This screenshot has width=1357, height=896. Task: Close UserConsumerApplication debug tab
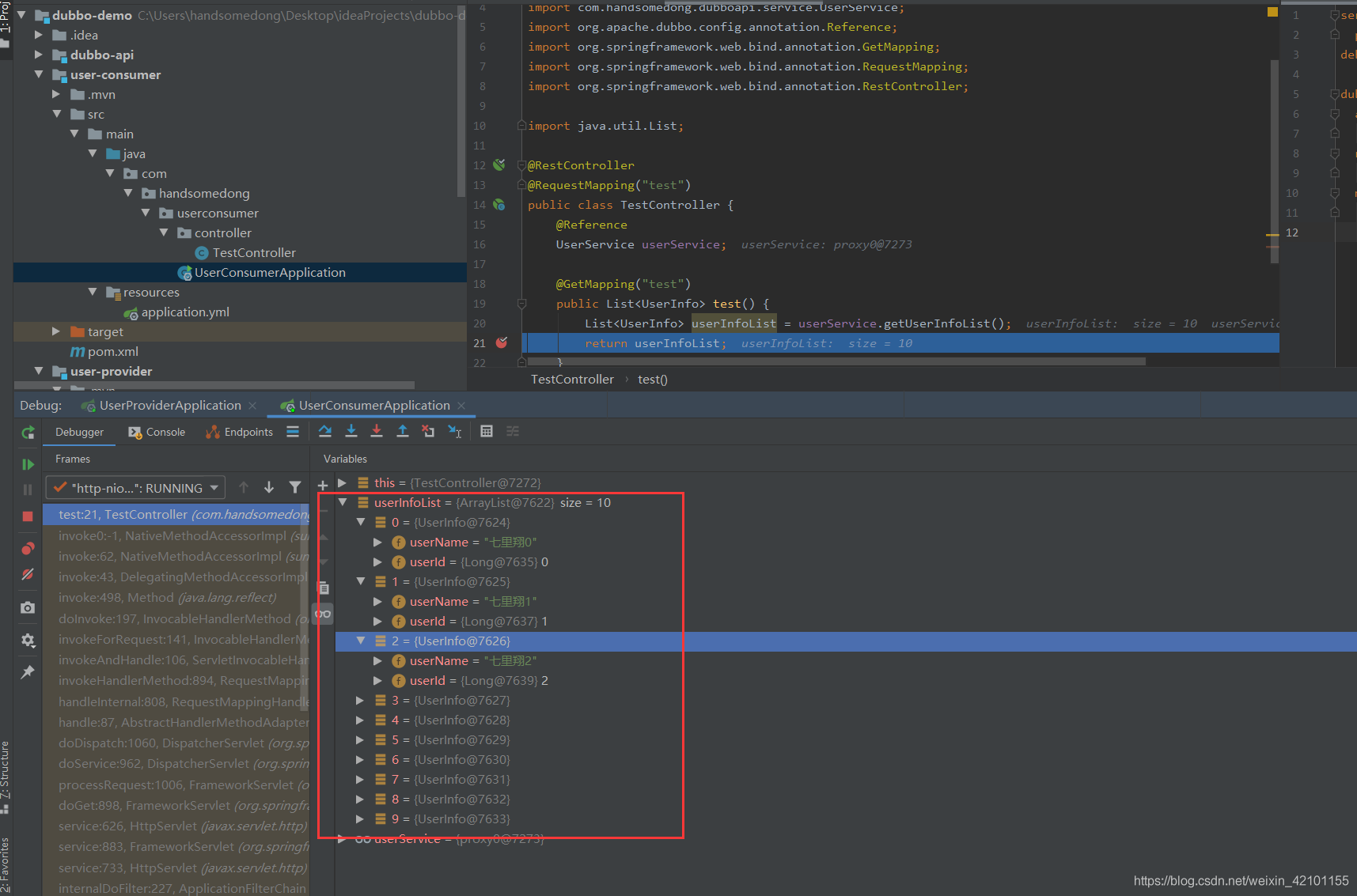click(x=461, y=406)
